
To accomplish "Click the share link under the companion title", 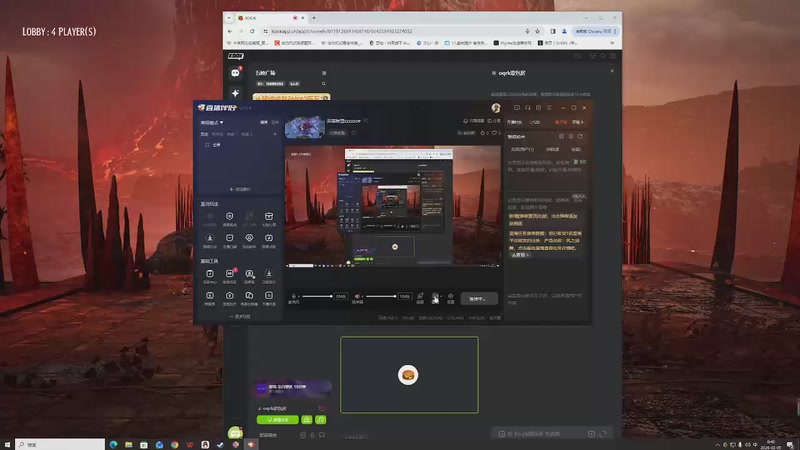I will point(494,121).
